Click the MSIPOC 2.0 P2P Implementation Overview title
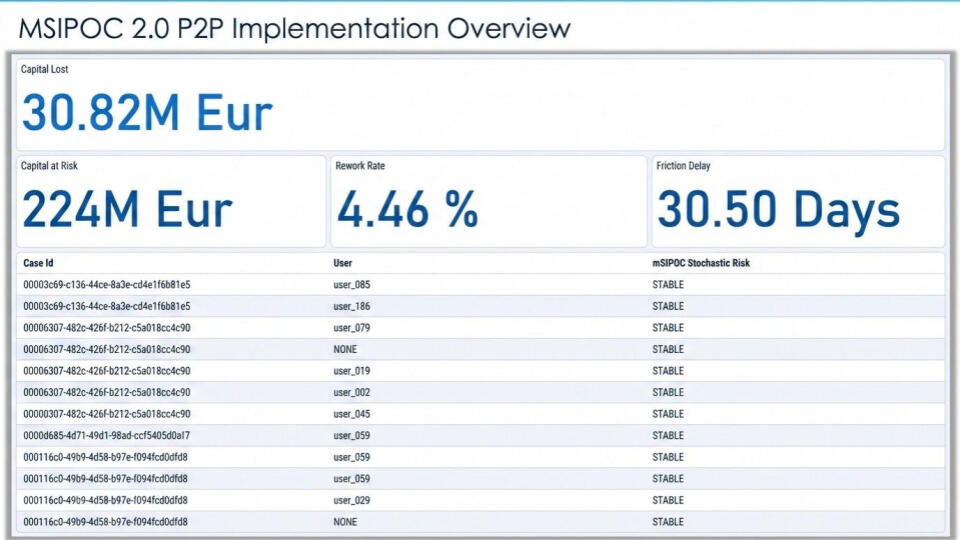The image size is (960, 540). (294, 28)
